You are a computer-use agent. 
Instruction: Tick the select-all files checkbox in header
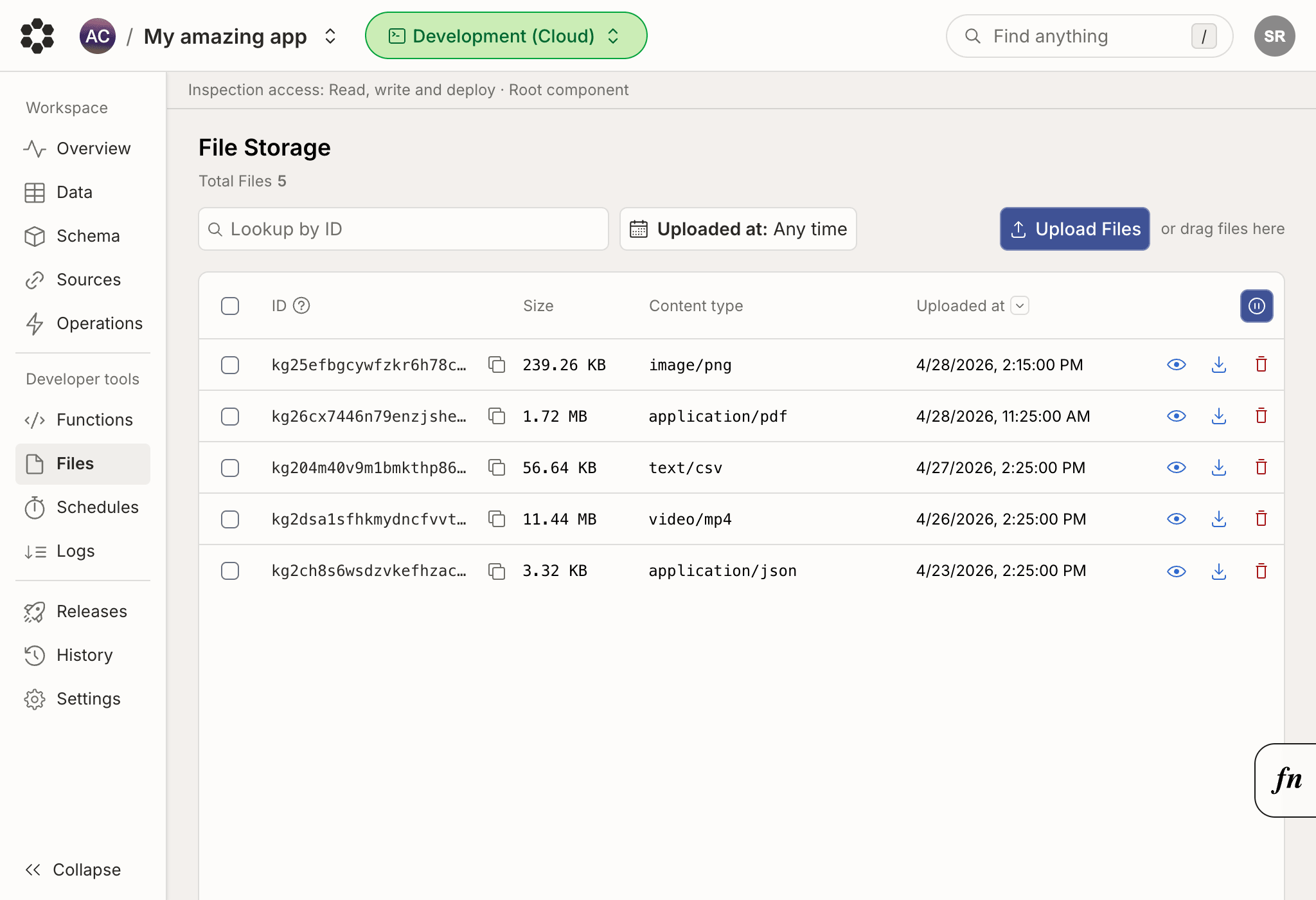click(230, 306)
